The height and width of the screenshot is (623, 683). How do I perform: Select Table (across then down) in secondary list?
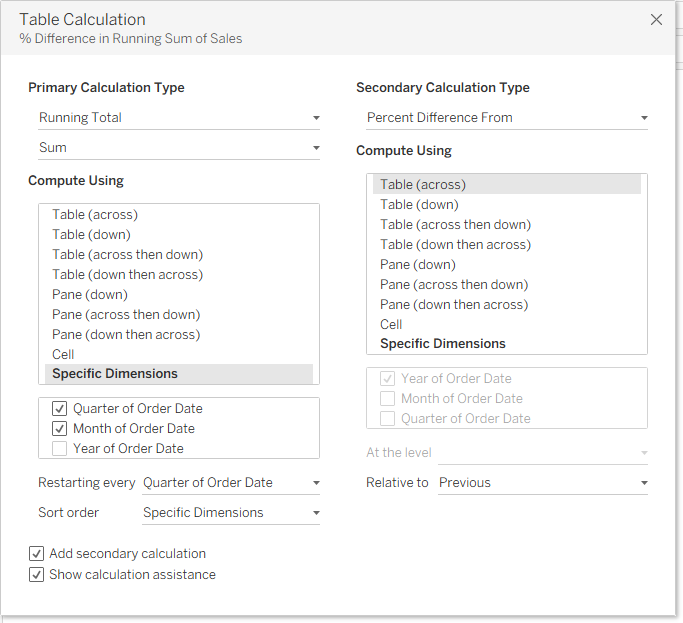click(x=507, y=225)
